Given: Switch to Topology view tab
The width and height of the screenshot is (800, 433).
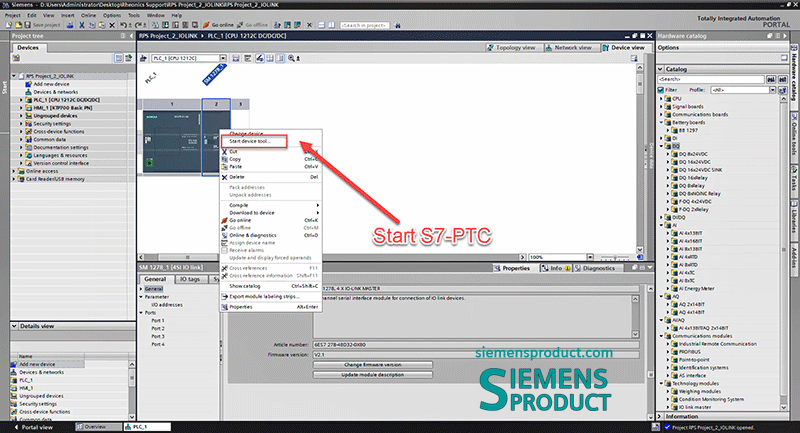Looking at the screenshot, I should (511, 47).
